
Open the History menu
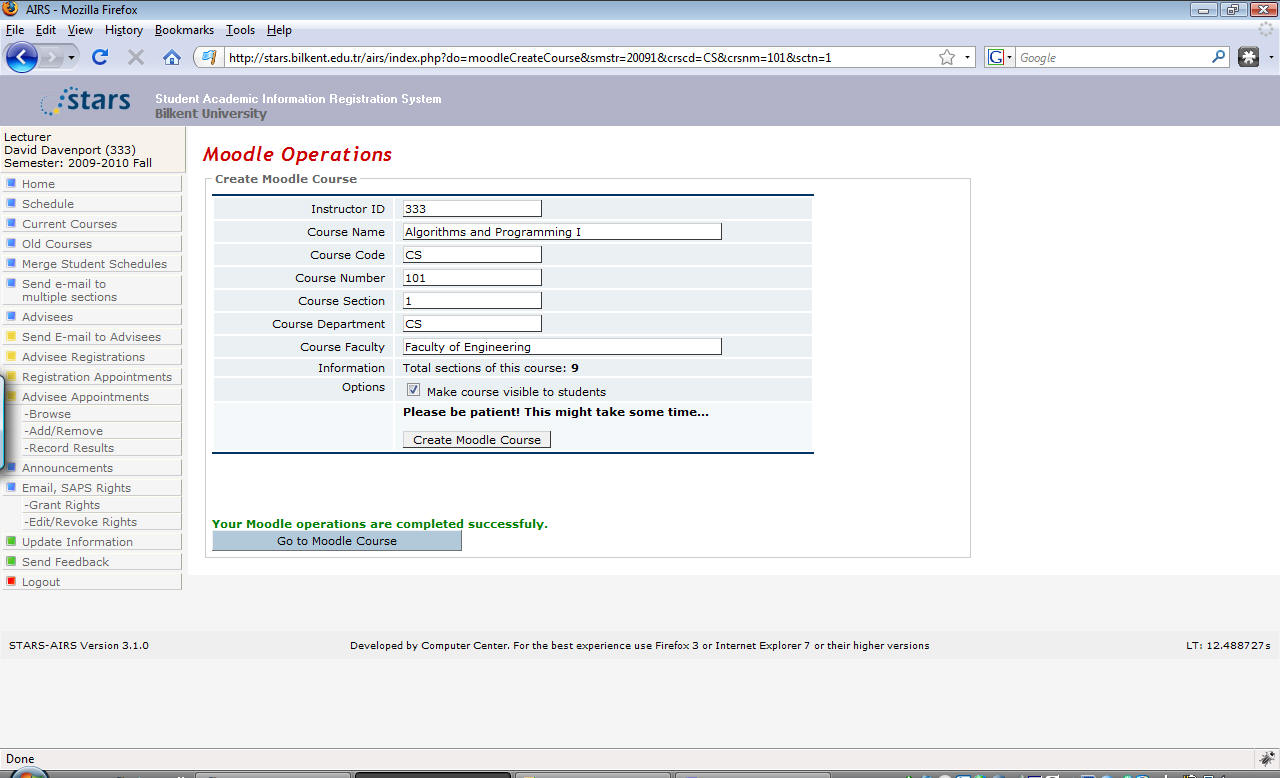[x=124, y=30]
